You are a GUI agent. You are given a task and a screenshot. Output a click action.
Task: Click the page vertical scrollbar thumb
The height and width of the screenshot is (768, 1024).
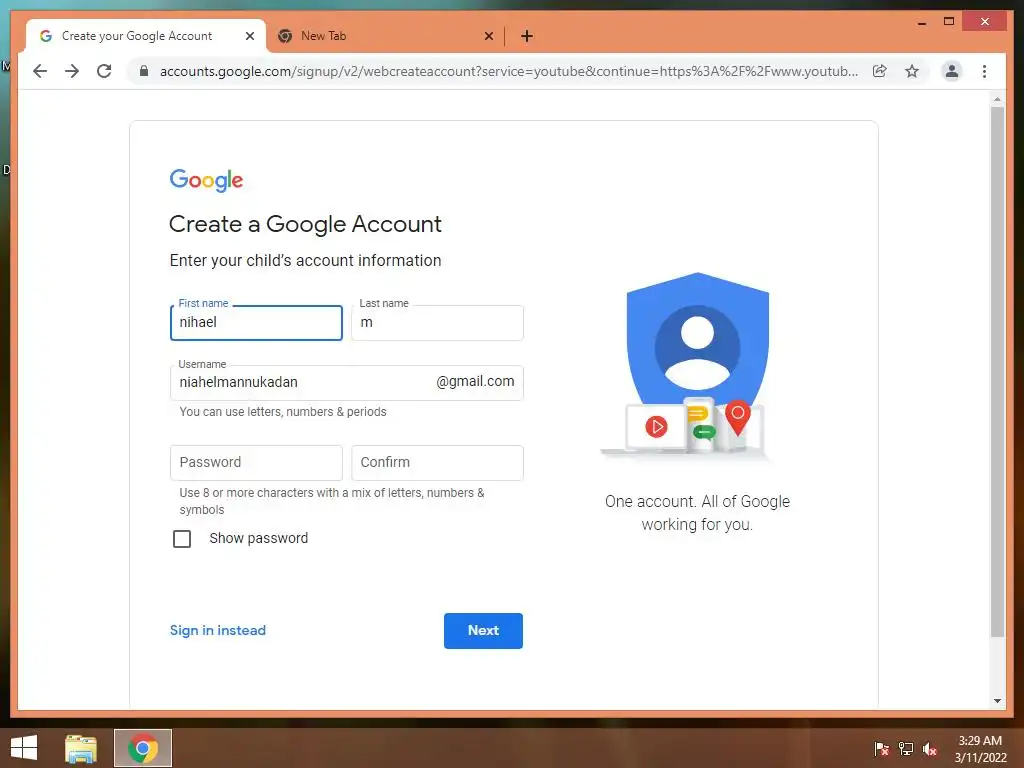pos(997,371)
